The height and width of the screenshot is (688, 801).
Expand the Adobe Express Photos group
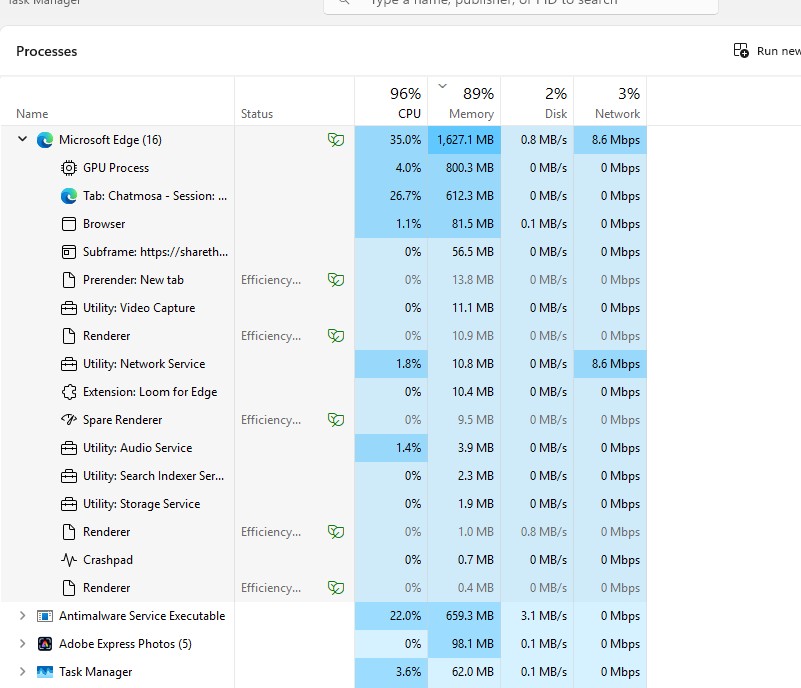click(x=22, y=644)
